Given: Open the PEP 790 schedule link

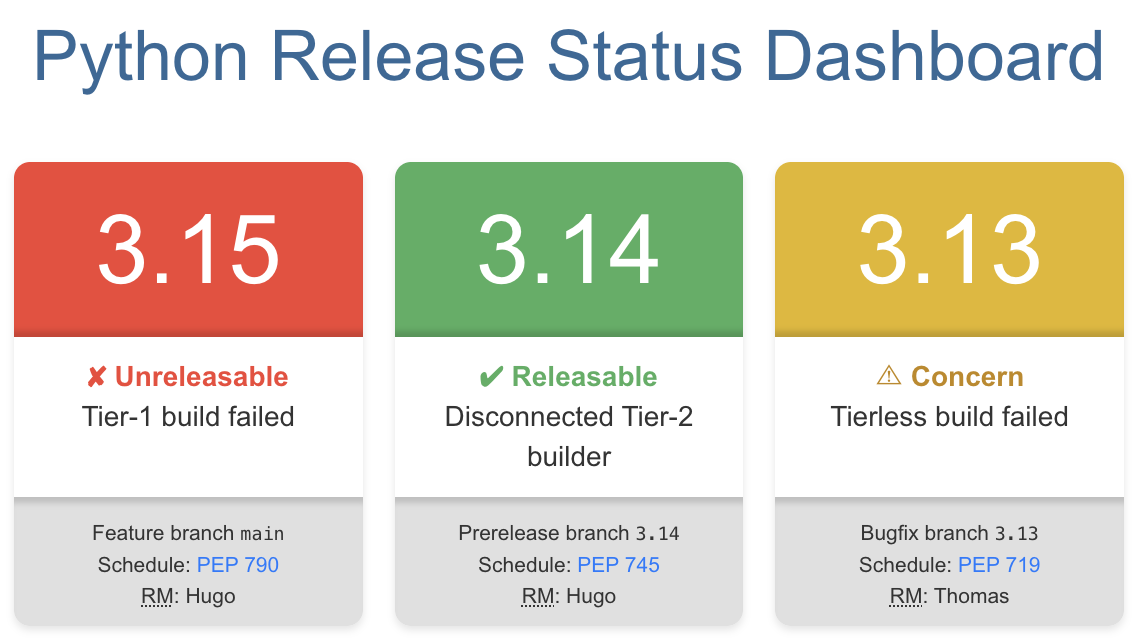Looking at the screenshot, I should point(238,565).
